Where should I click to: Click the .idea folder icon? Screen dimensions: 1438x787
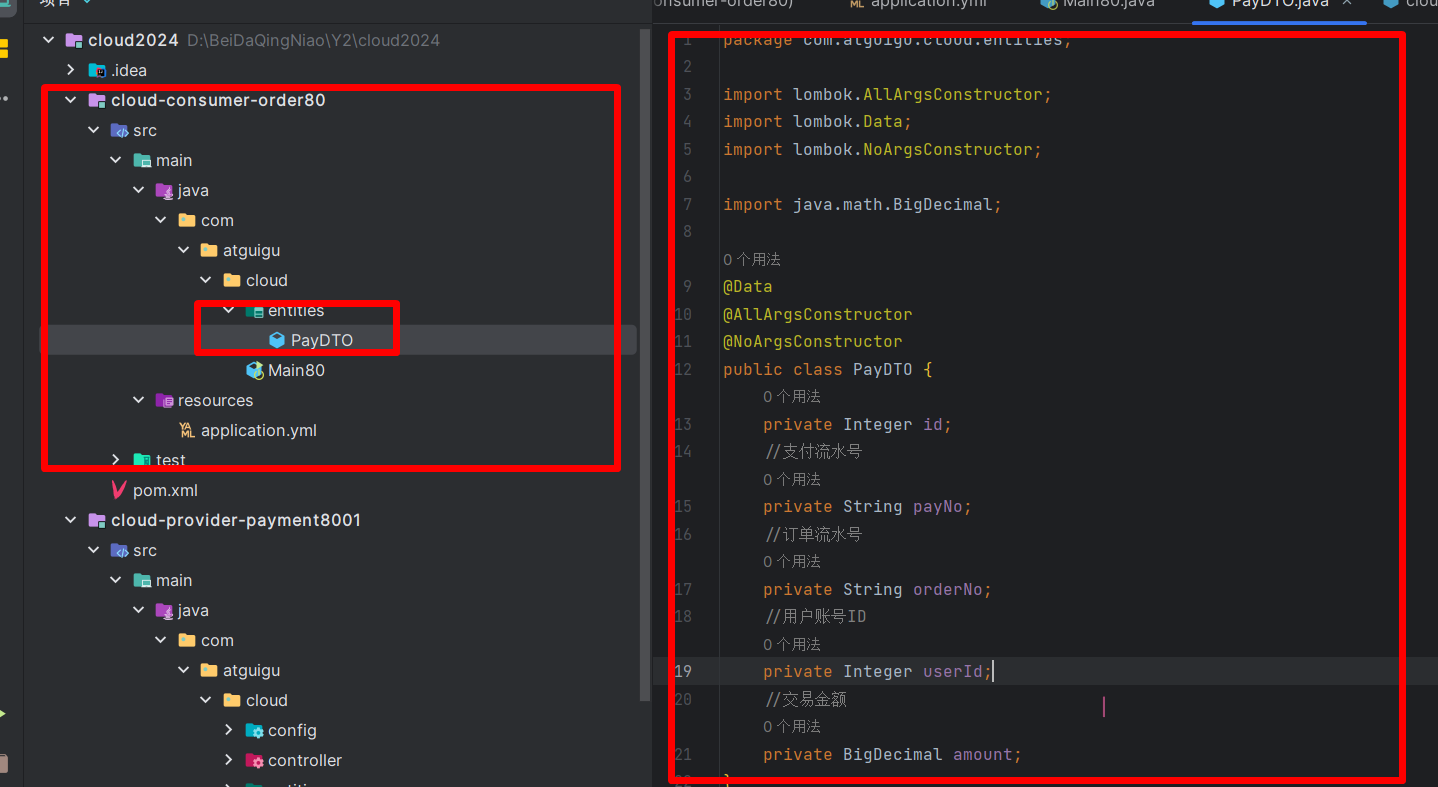(x=97, y=70)
